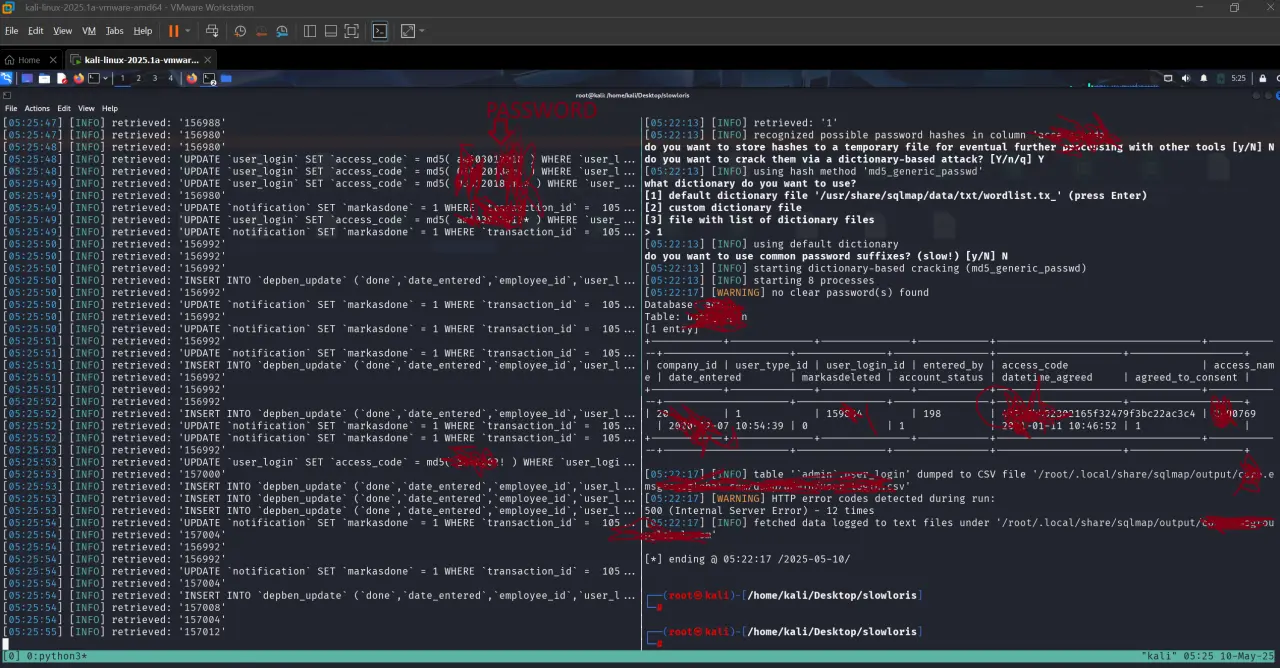This screenshot has height=668, width=1280.
Task: Click the lock screen padlock icon
Action: pos(1262,78)
